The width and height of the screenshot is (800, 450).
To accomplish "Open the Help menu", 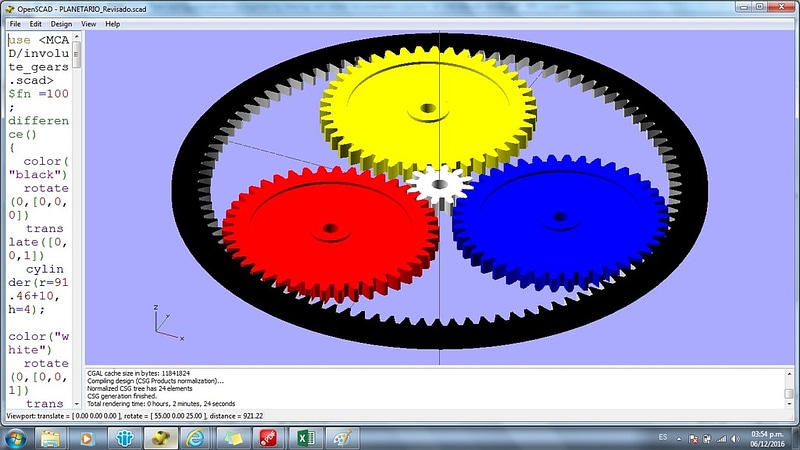I will point(112,24).
